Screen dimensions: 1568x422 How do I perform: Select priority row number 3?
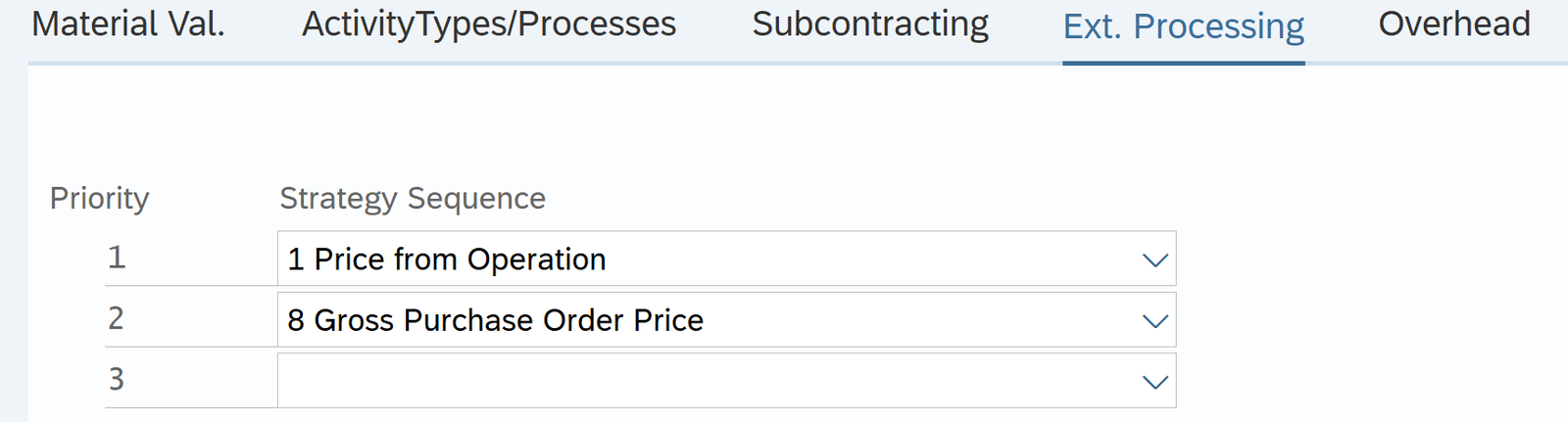point(117,379)
